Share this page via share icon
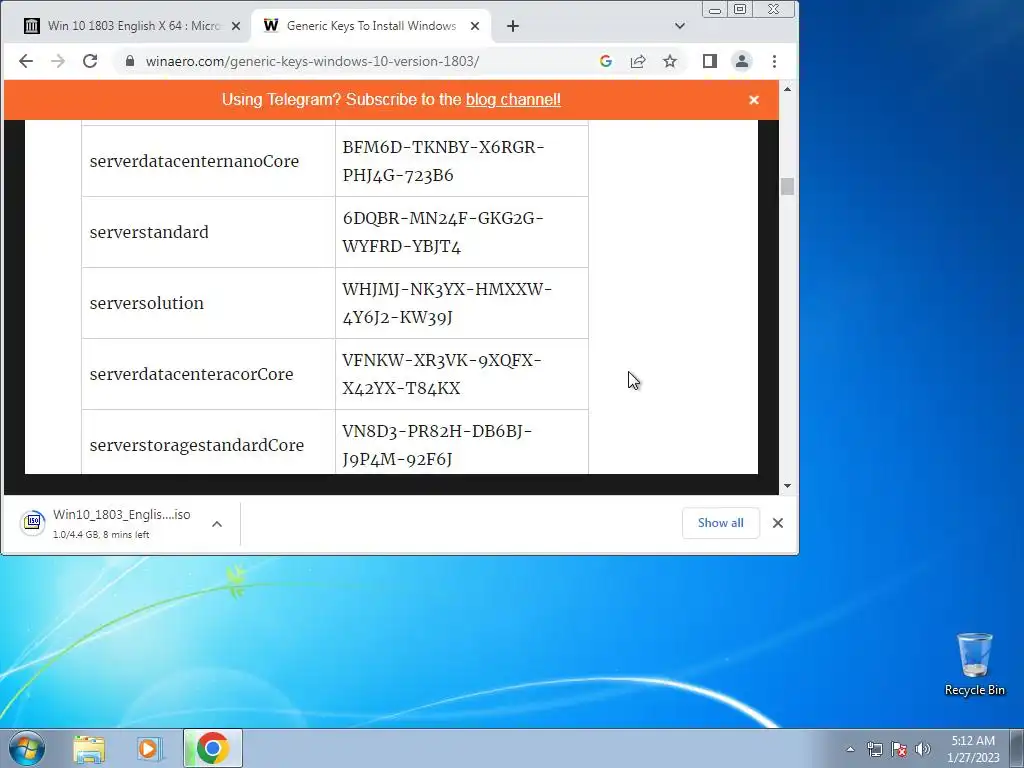Image resolution: width=1024 pixels, height=768 pixels. click(x=638, y=61)
